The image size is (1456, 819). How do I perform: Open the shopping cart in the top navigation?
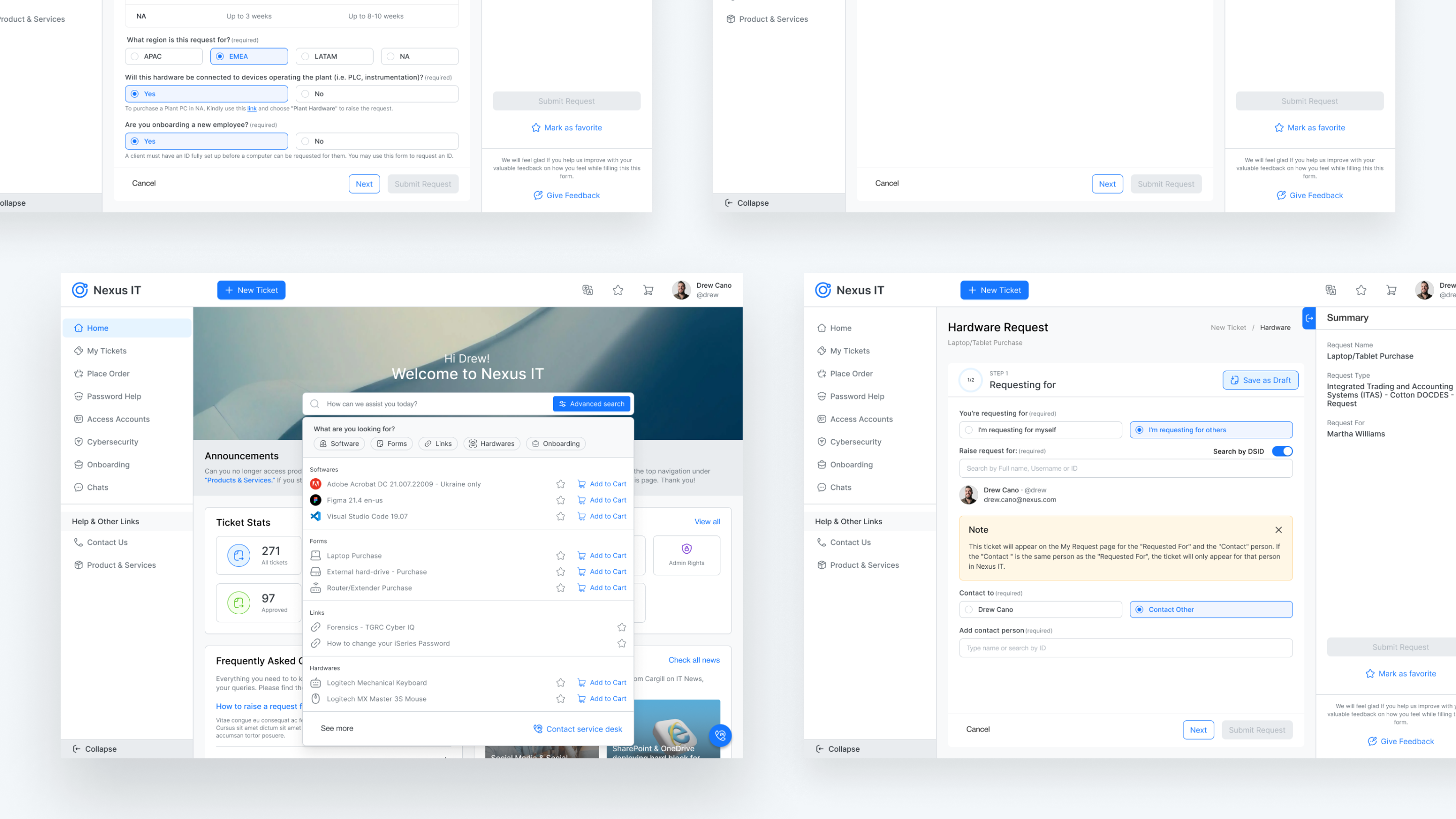648,290
